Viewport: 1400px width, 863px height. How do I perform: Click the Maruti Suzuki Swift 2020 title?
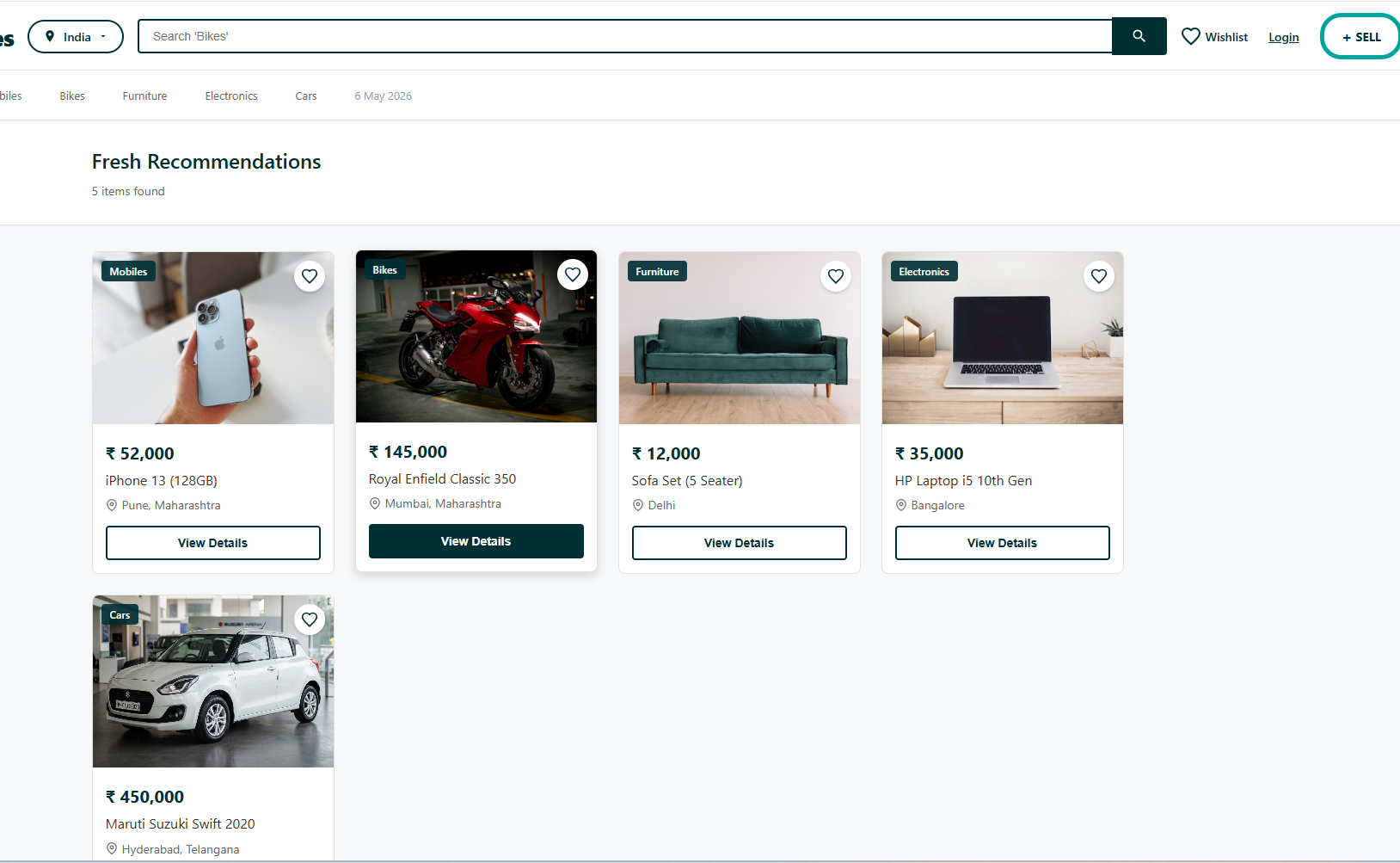[x=181, y=824]
